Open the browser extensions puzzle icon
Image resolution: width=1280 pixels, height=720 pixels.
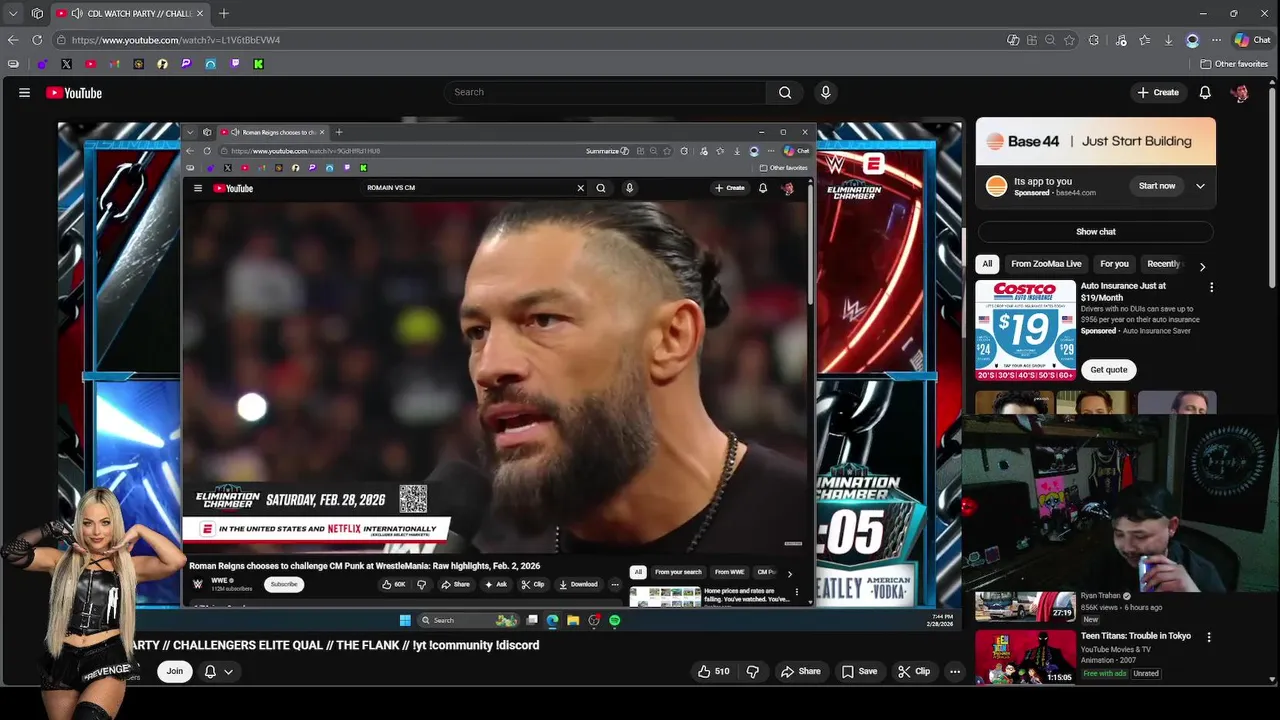pos(1093,40)
